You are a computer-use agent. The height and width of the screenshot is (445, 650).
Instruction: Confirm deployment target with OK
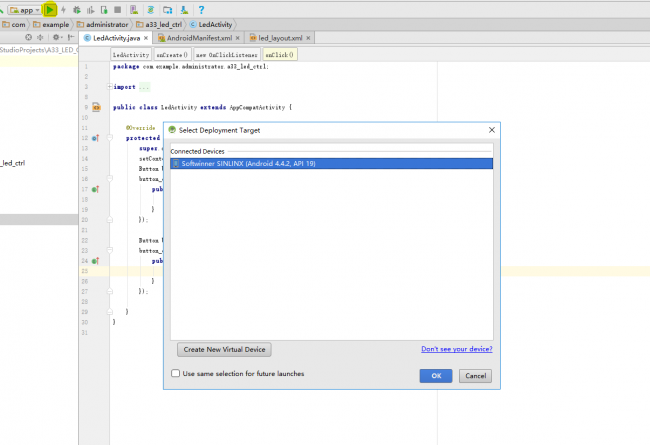pos(436,376)
